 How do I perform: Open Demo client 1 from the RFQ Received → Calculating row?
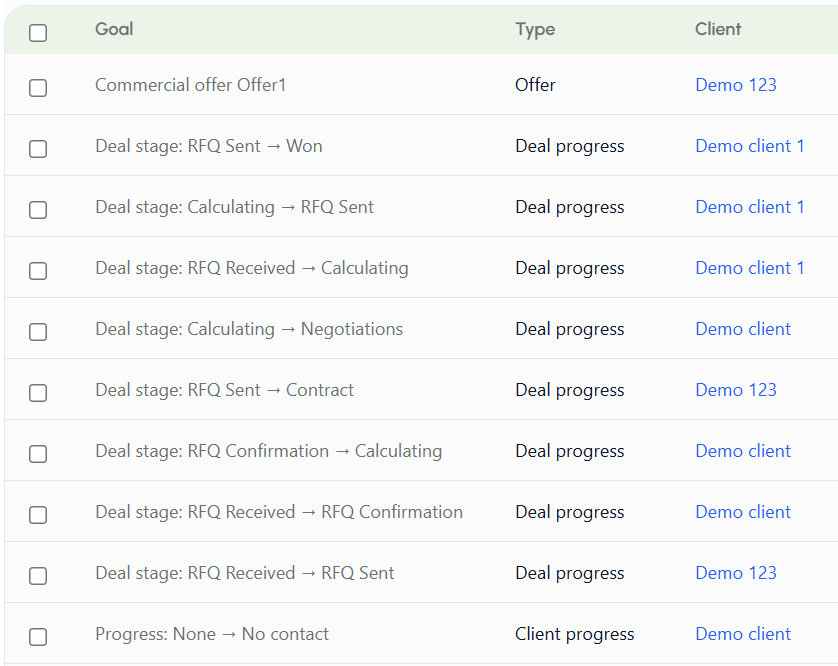(x=750, y=267)
